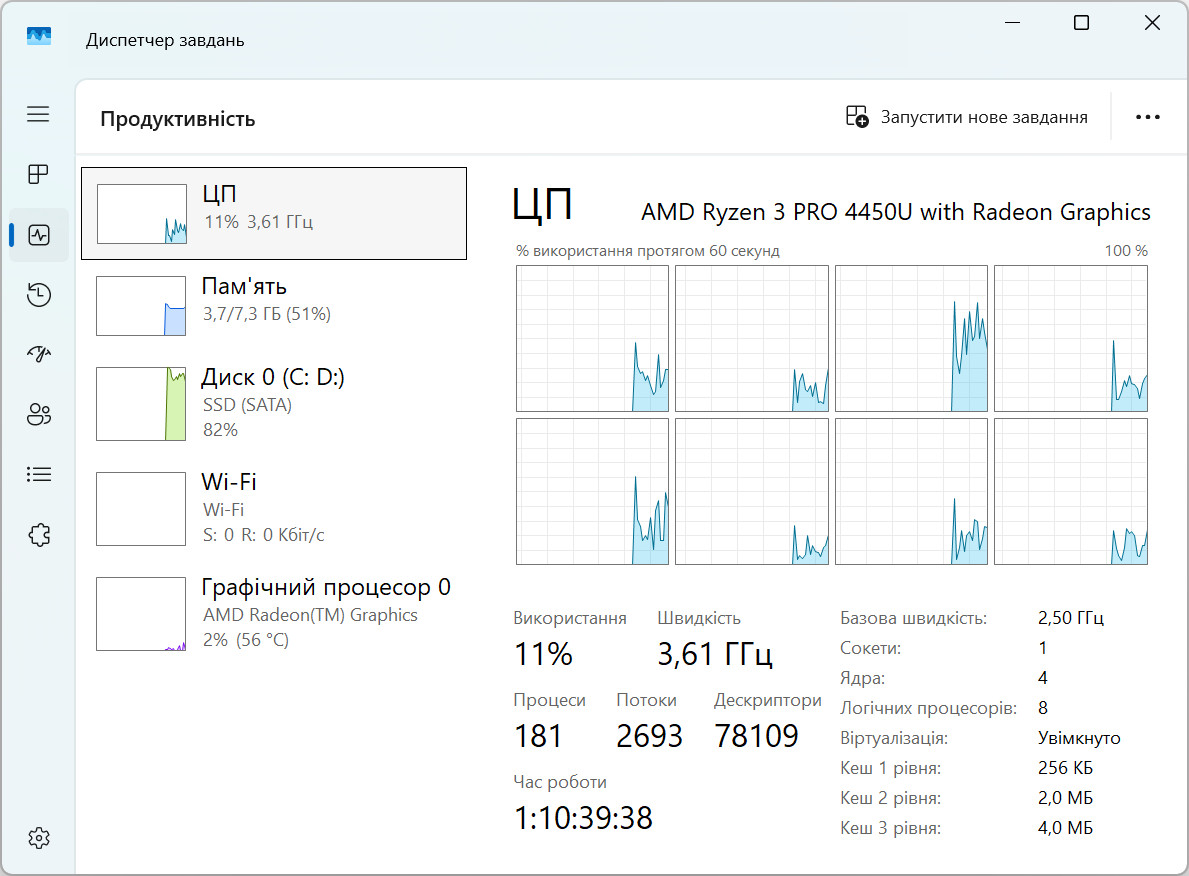Click the Логічних процесорів label
Viewport: 1189px width, 876px height.
click(x=928, y=708)
